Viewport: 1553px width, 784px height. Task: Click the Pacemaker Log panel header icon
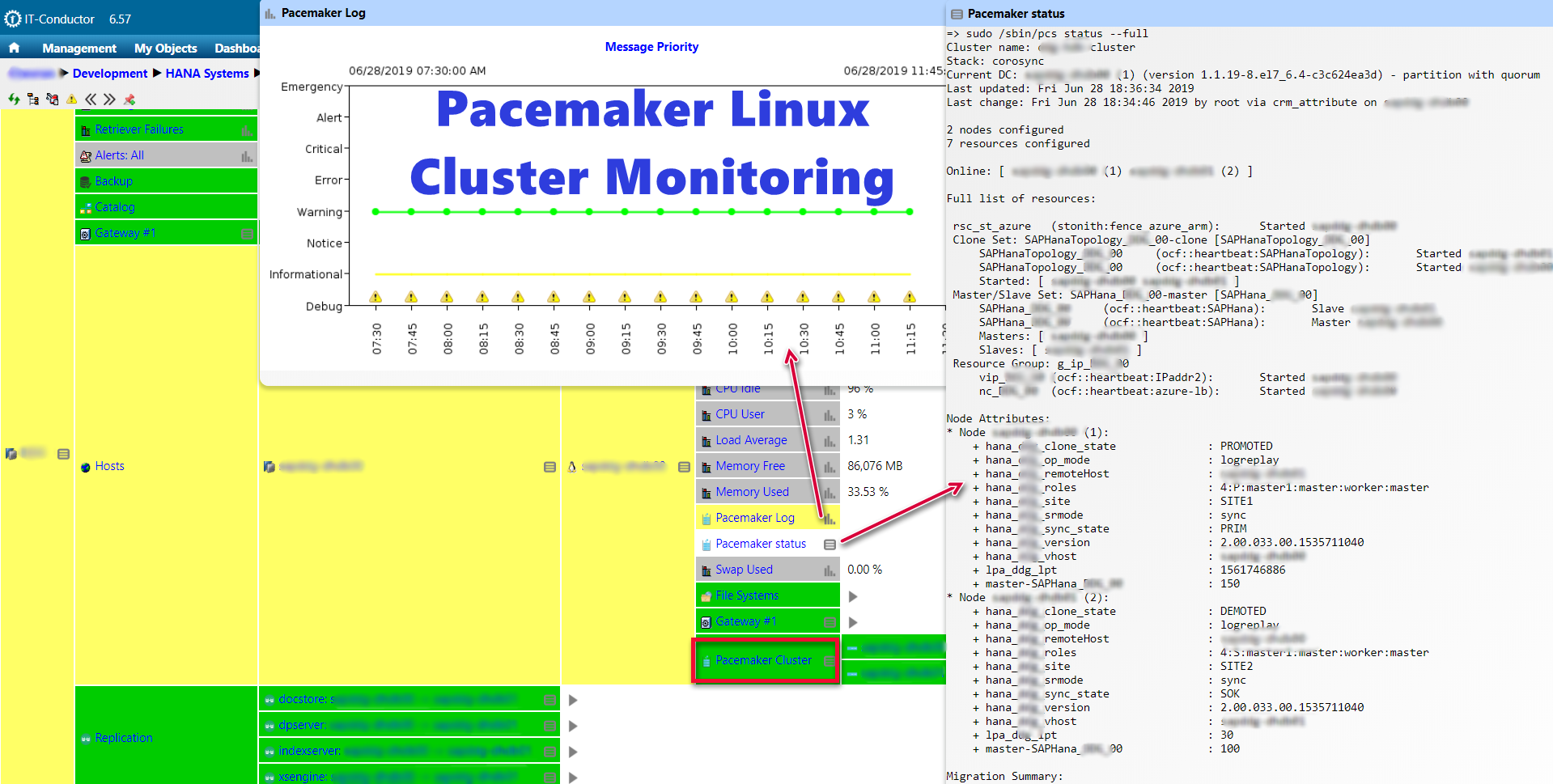tap(270, 13)
